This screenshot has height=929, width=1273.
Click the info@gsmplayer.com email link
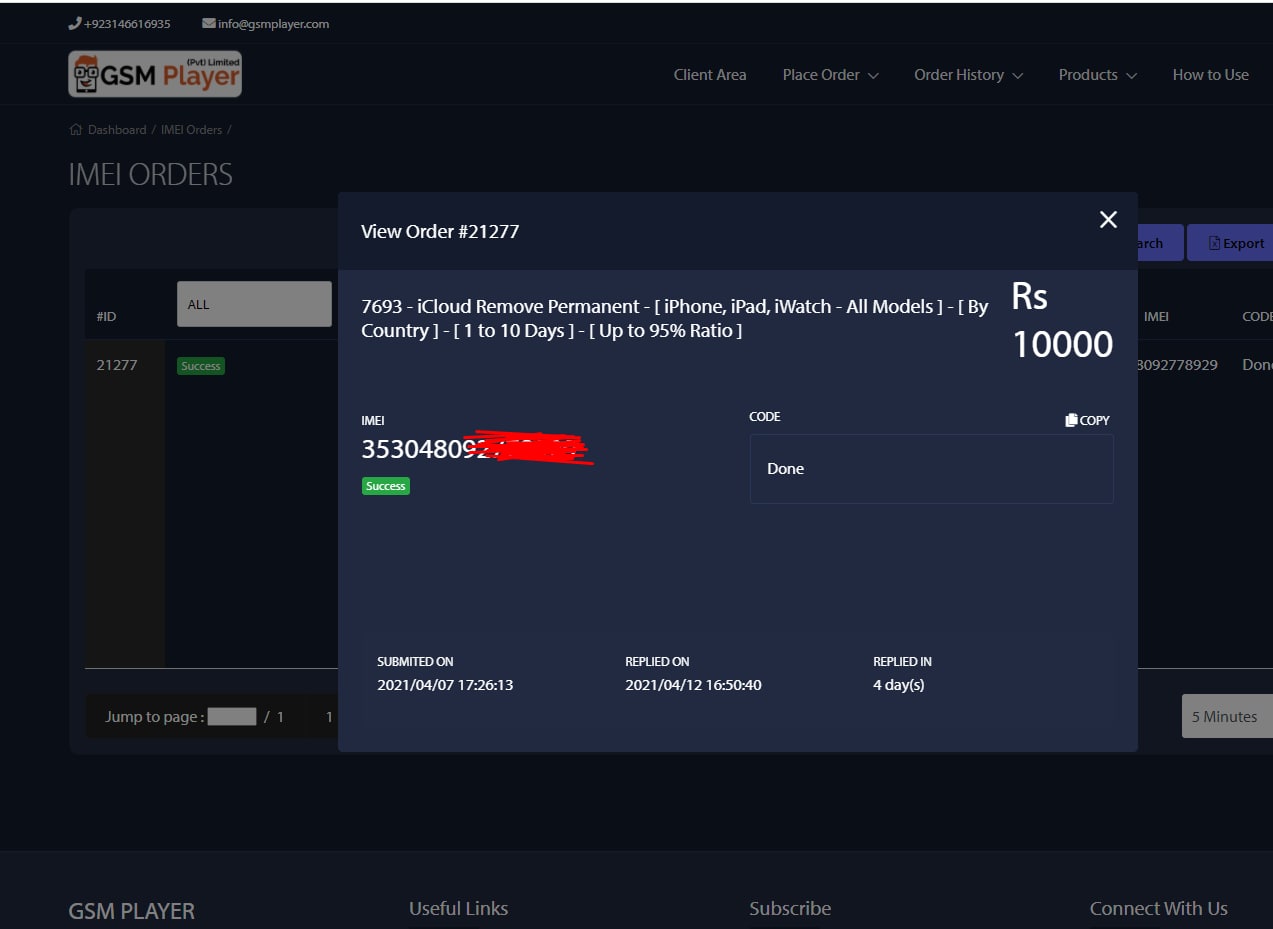point(266,24)
